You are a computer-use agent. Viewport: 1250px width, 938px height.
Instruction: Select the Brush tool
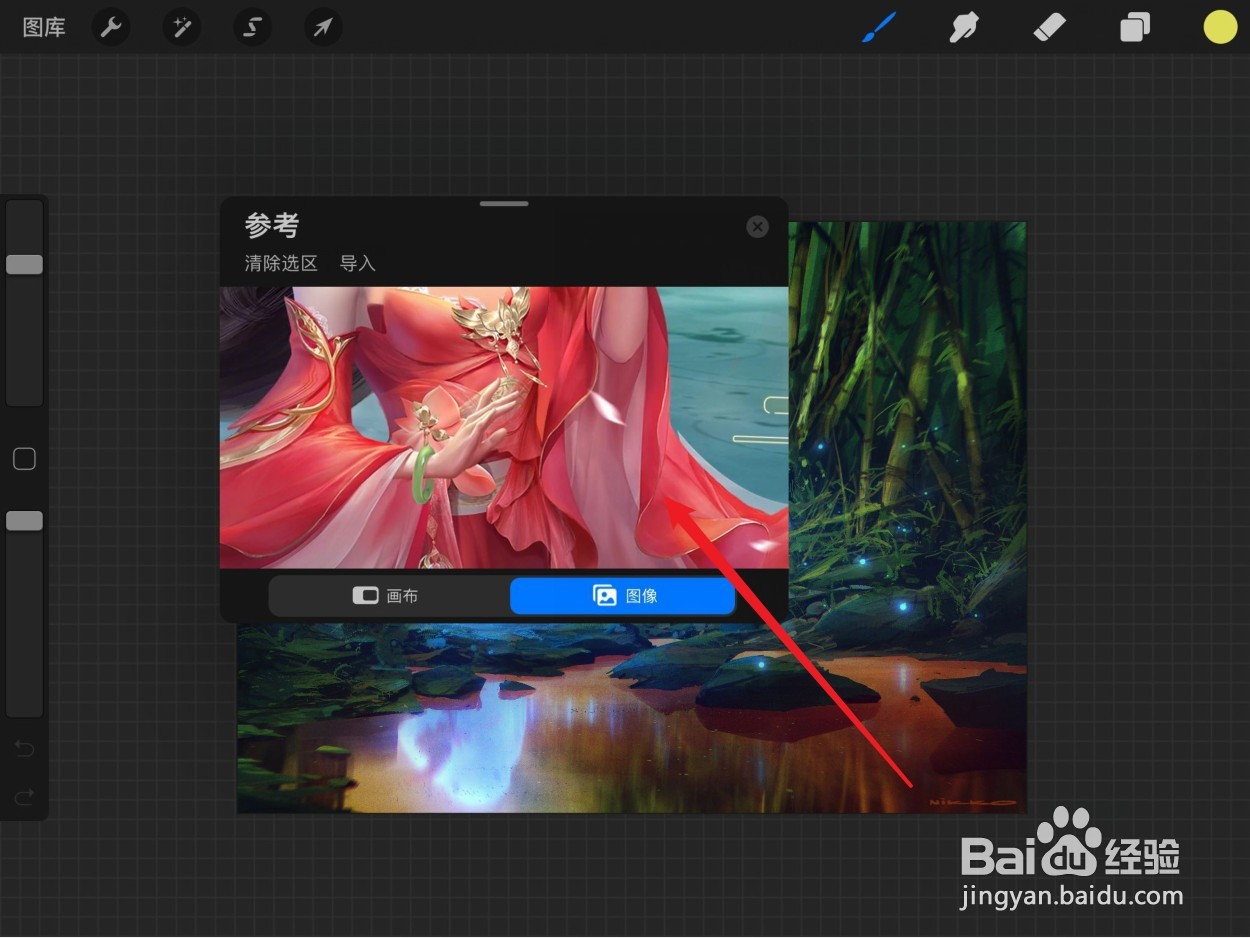pyautogui.click(x=880, y=27)
